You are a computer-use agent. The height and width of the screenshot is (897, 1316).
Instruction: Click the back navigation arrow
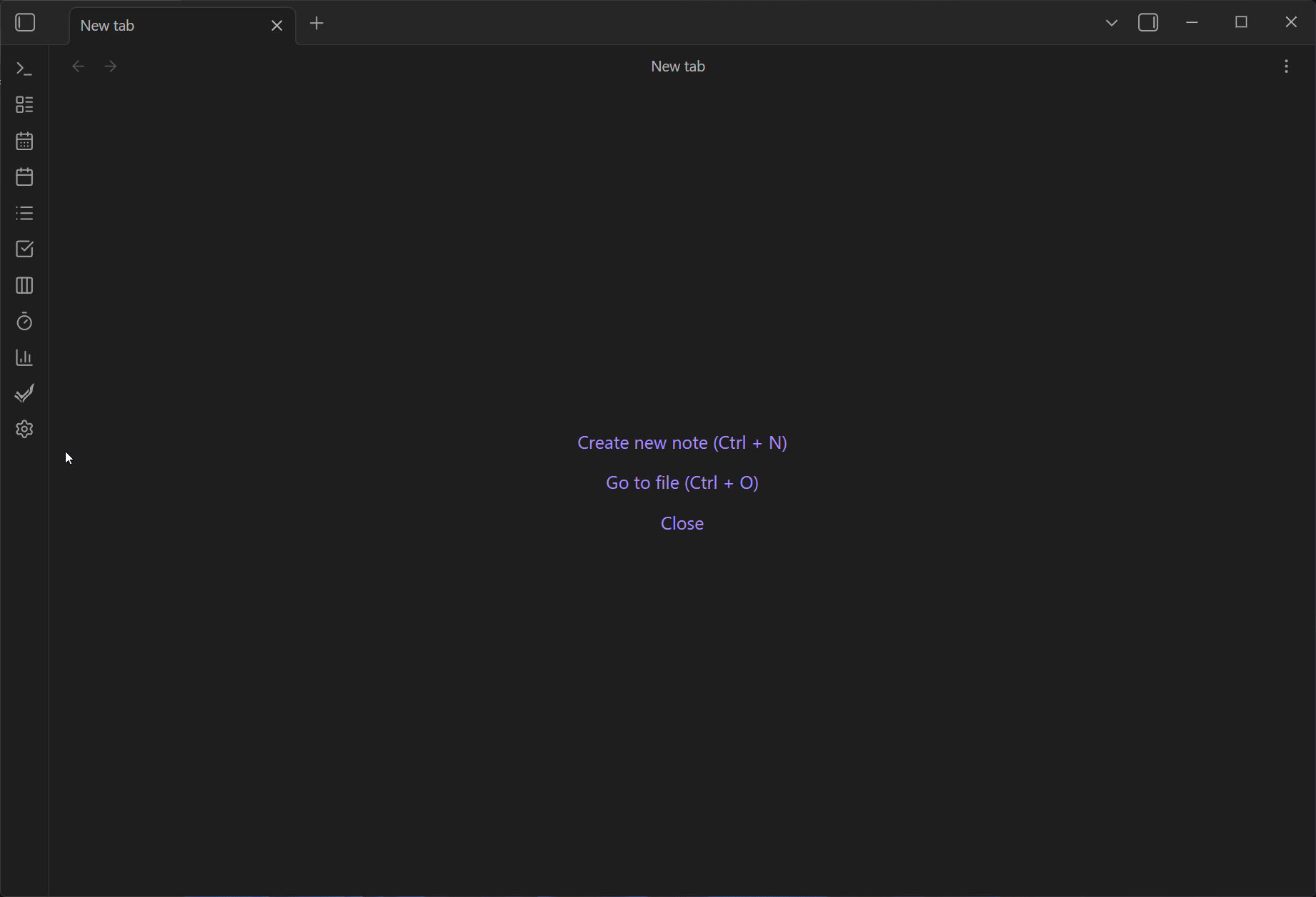pos(78,66)
